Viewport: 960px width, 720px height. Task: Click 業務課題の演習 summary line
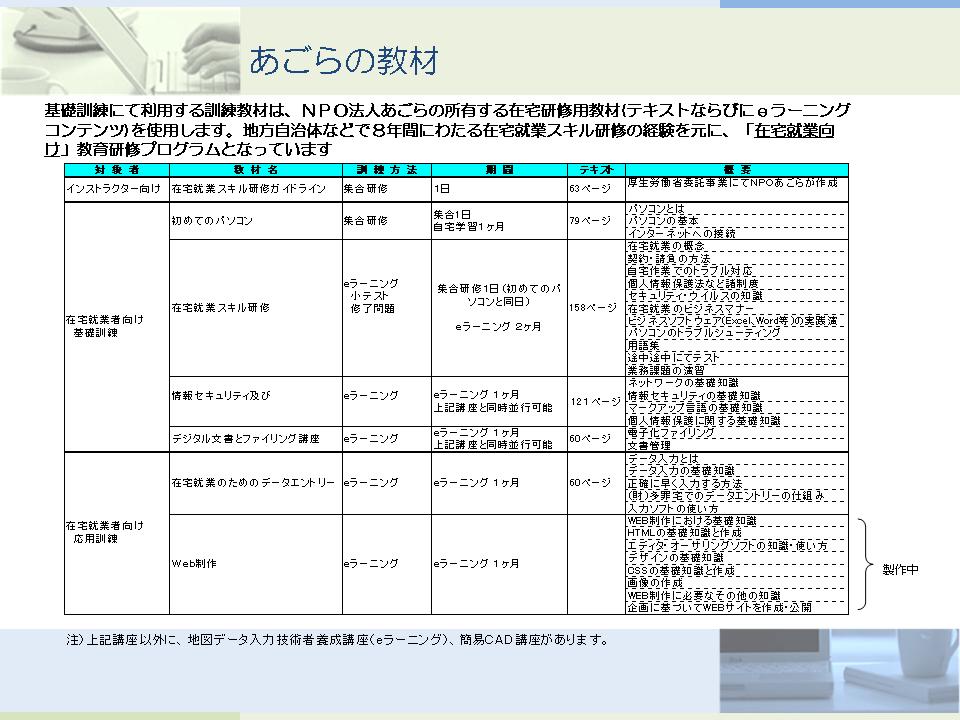coord(666,370)
